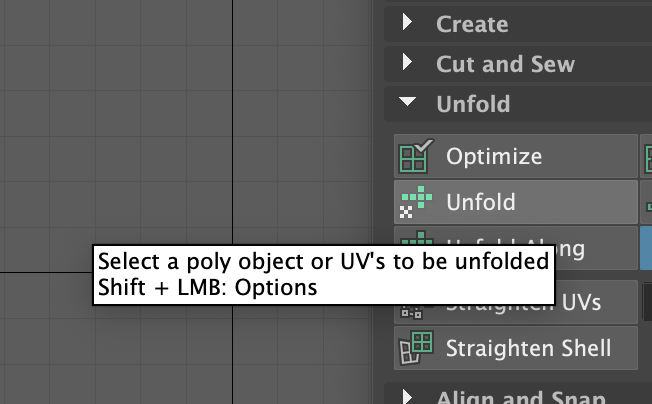
Task: Click the Straighten UVs icon beneath tooltip
Action: [412, 312]
